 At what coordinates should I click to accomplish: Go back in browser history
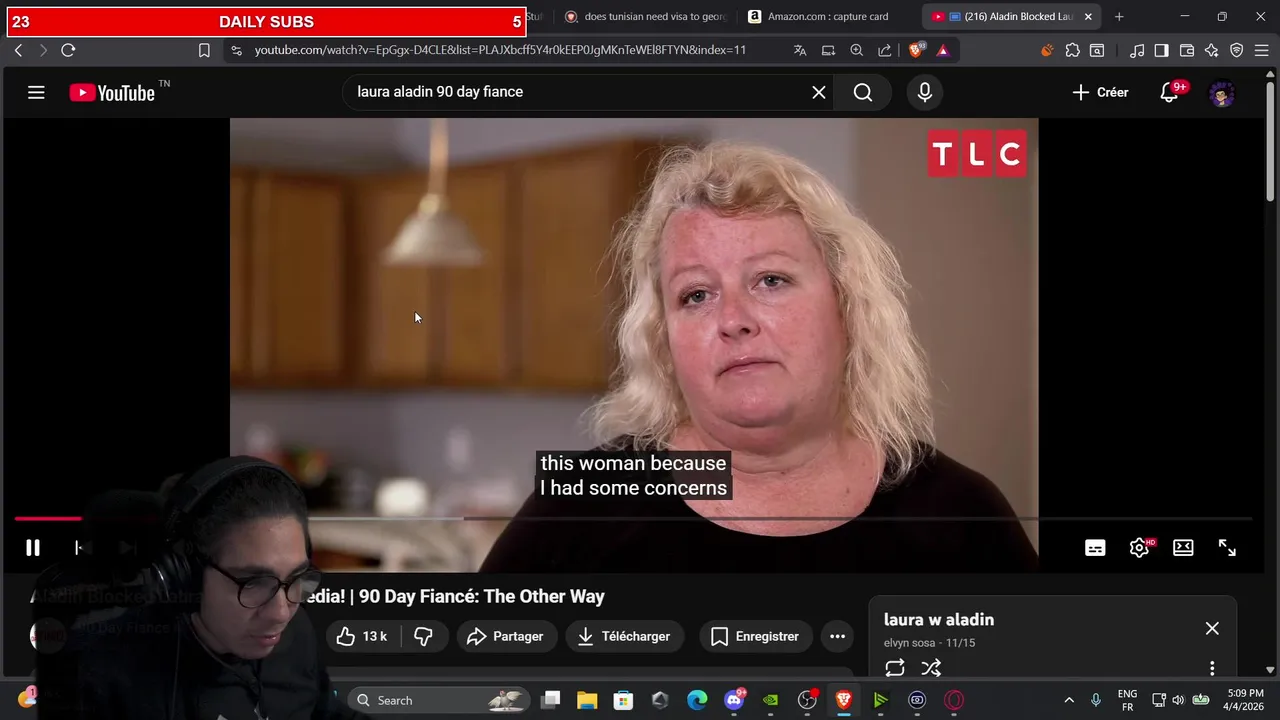point(18,50)
